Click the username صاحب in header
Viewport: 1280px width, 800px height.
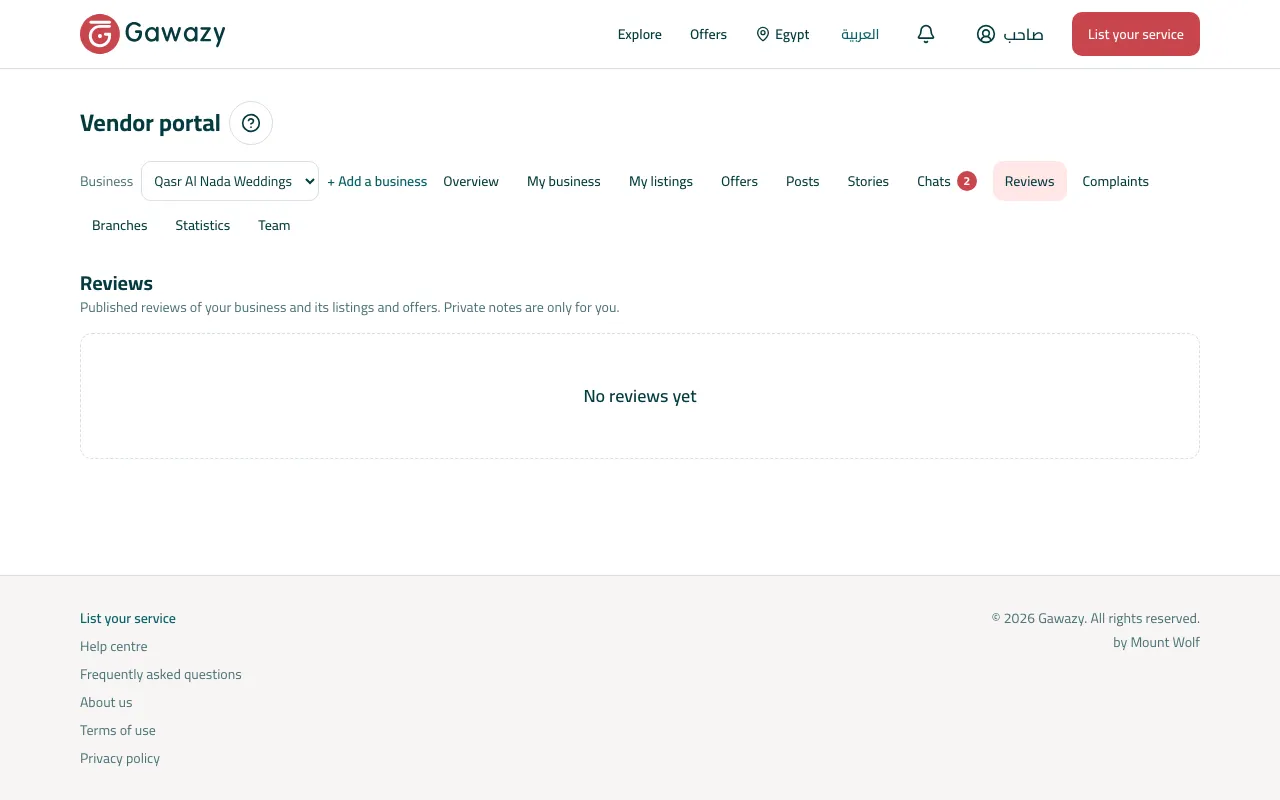tap(1023, 34)
